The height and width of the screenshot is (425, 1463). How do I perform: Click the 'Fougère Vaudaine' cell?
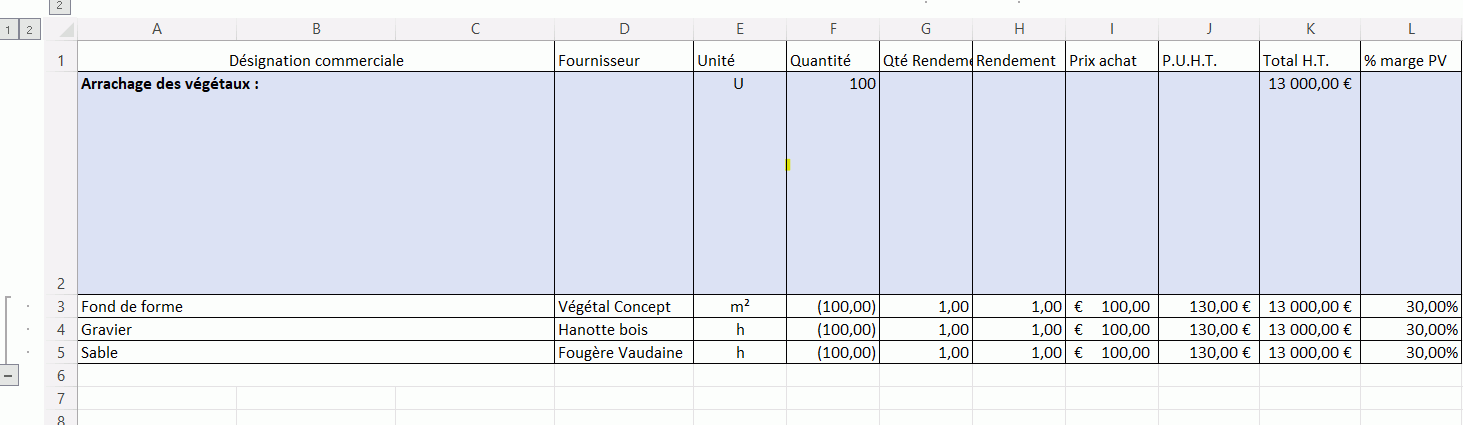pos(624,352)
